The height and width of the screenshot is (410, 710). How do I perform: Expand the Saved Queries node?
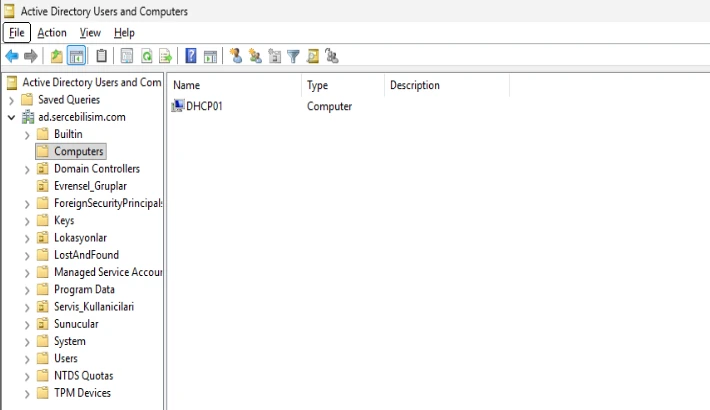[12, 100]
